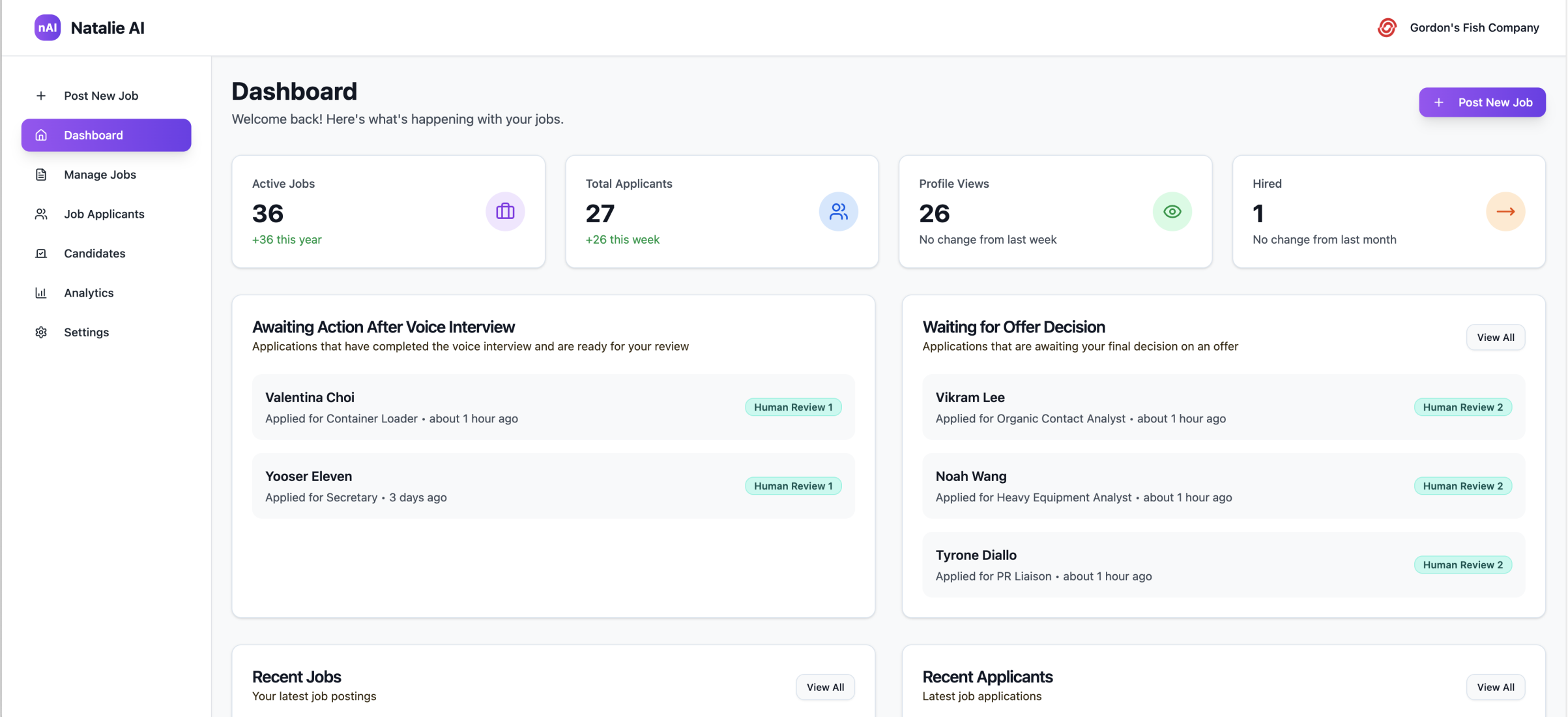The height and width of the screenshot is (717, 1568).
Task: Open Tyrone Diallo's PR Liaison application
Action: pyautogui.click(x=1223, y=564)
